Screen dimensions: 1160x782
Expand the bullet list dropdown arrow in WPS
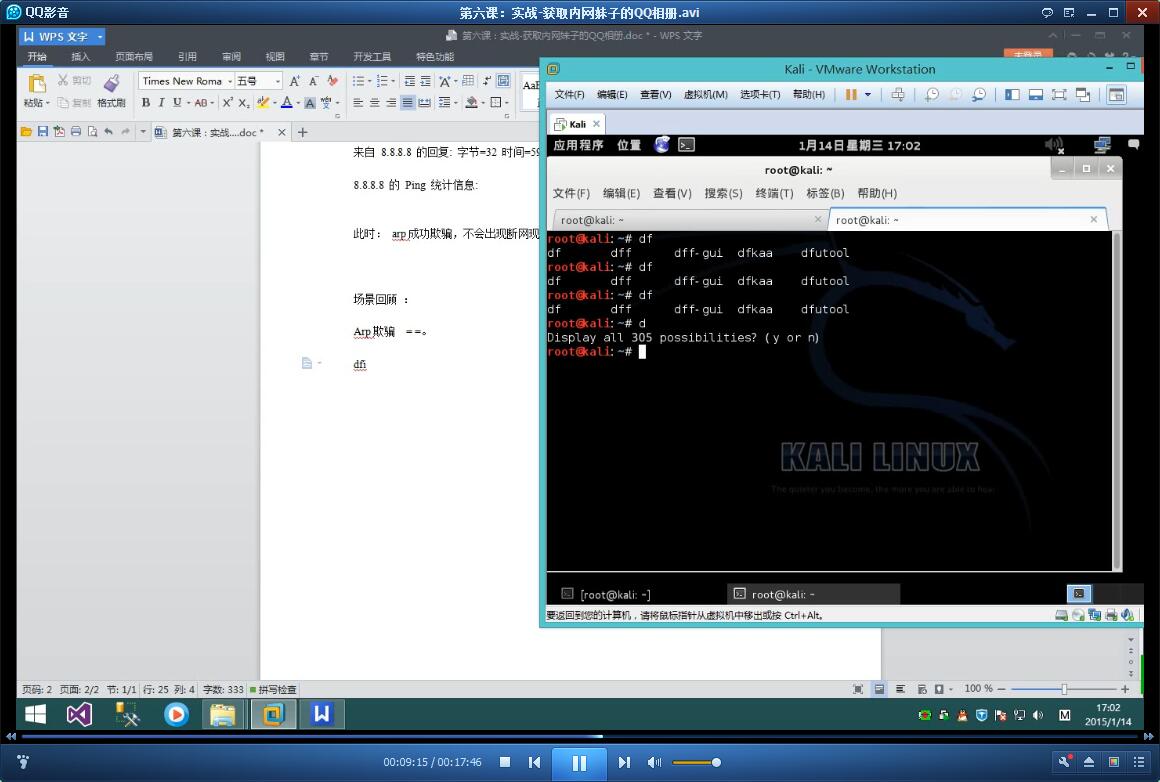pyautogui.click(x=370, y=81)
